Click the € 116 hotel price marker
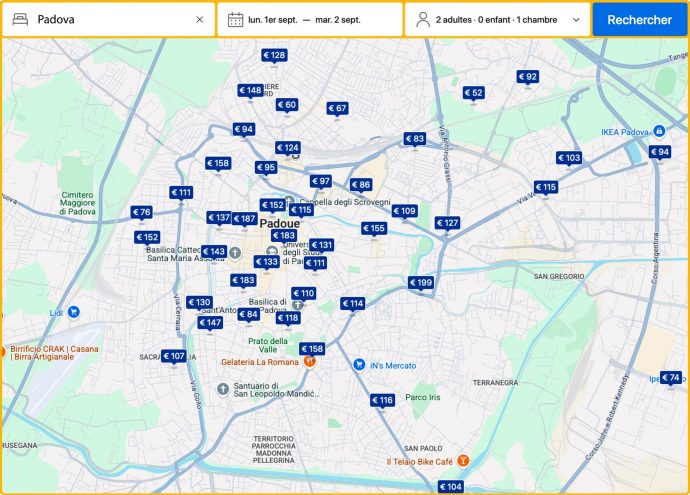690x495 pixels. click(382, 401)
